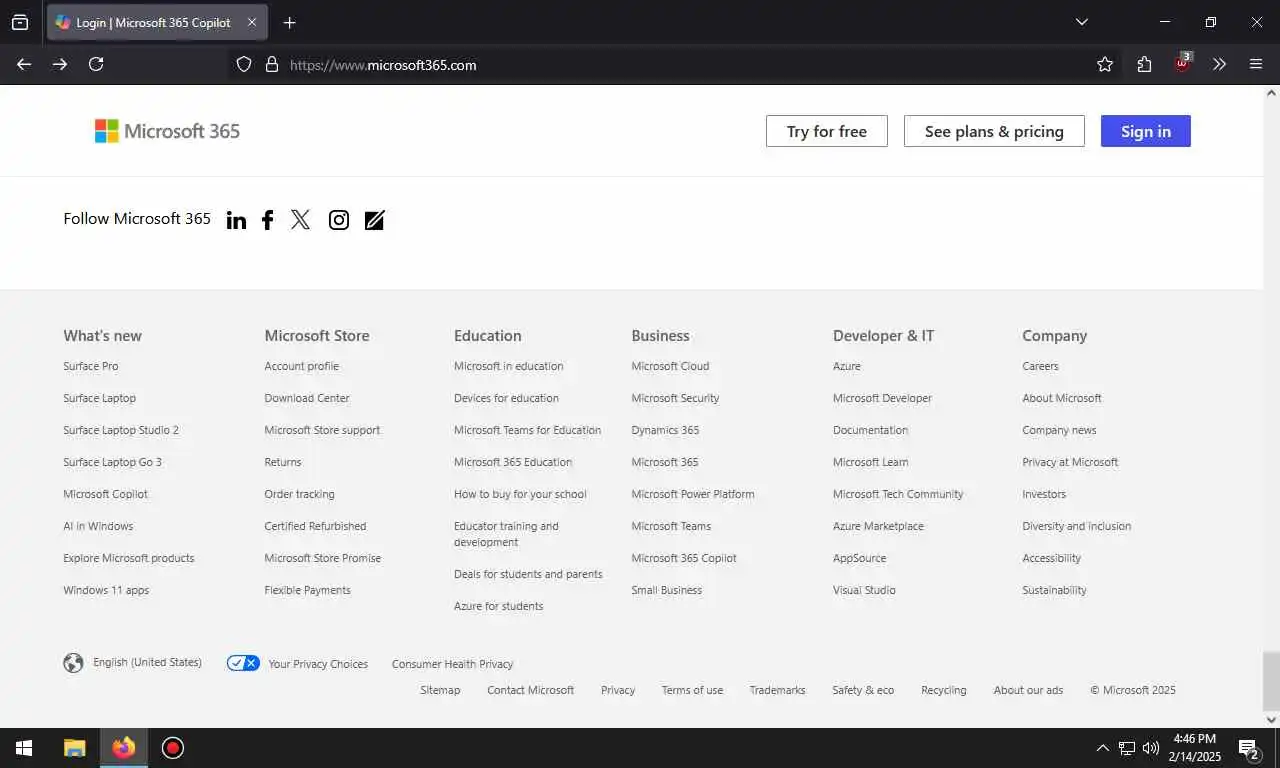
Task: Open the Firefox extensions puzzle icon
Action: (1144, 64)
